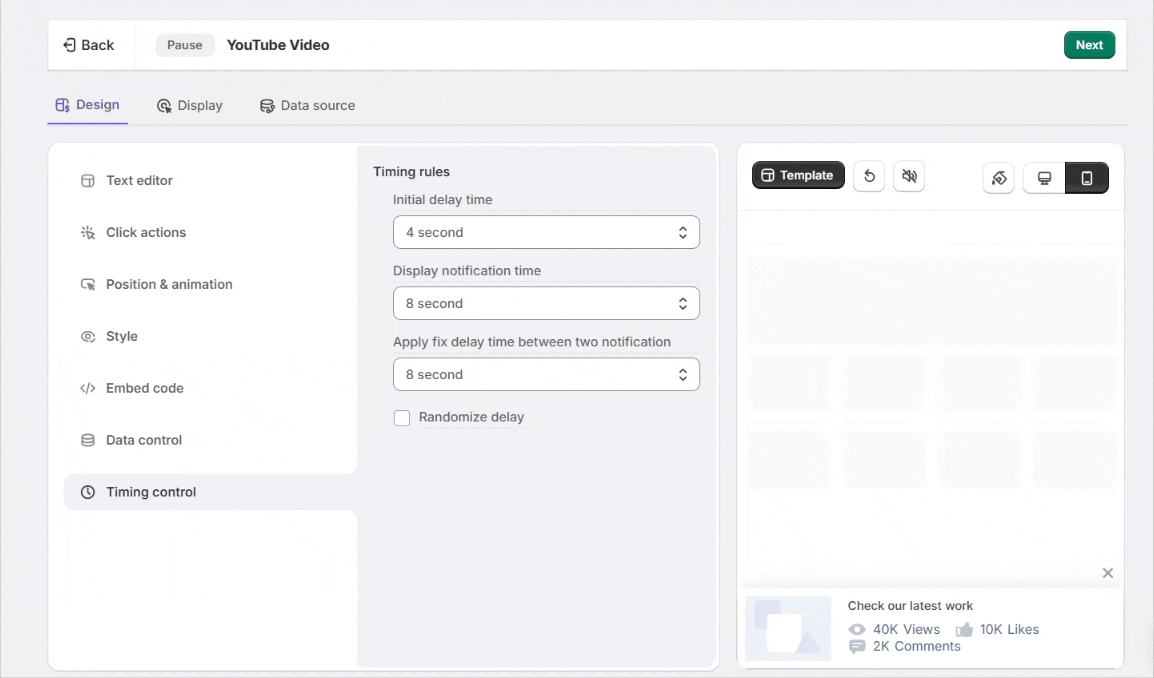This screenshot has width=1154, height=678.
Task: Click the '40K Views' text
Action: point(906,629)
